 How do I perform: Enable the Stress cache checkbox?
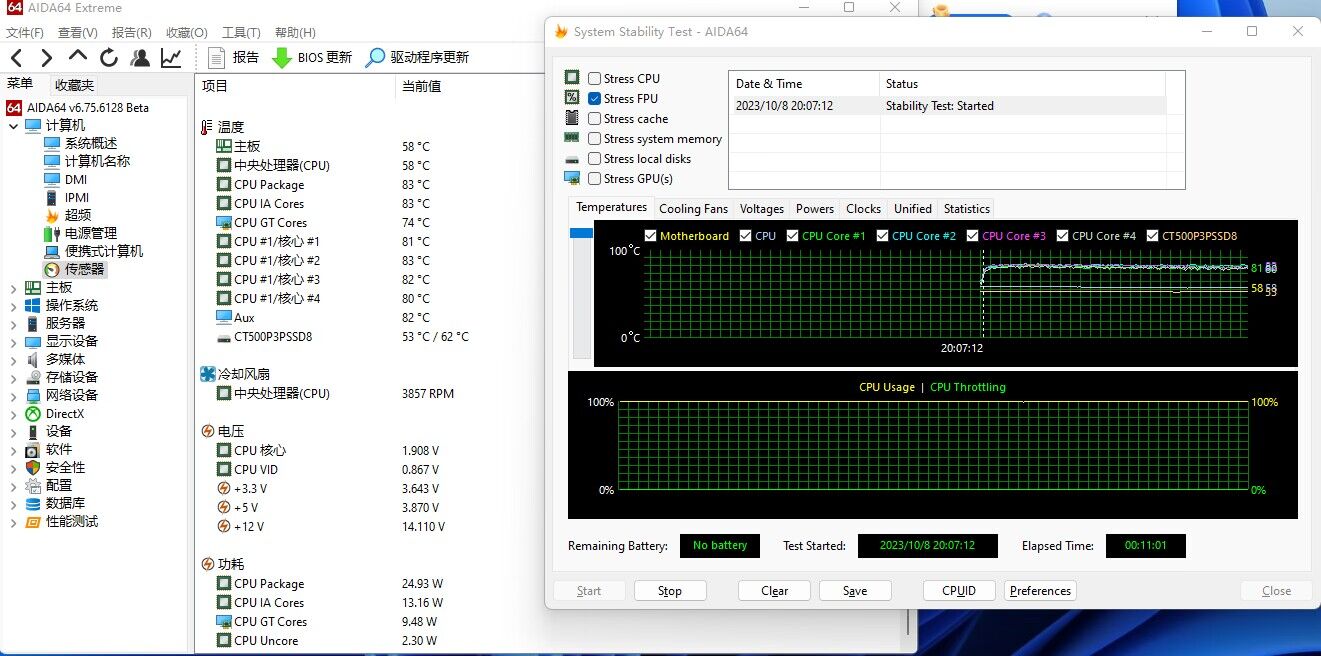pyautogui.click(x=595, y=119)
